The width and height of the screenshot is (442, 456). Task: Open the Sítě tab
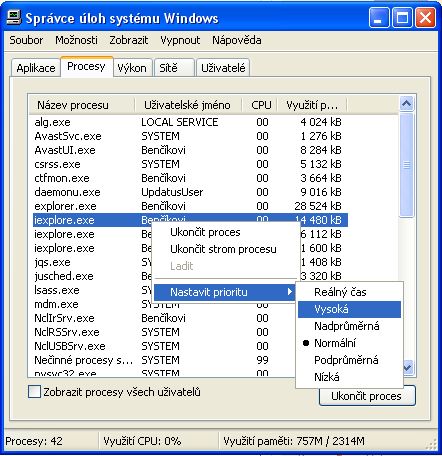tap(174, 68)
